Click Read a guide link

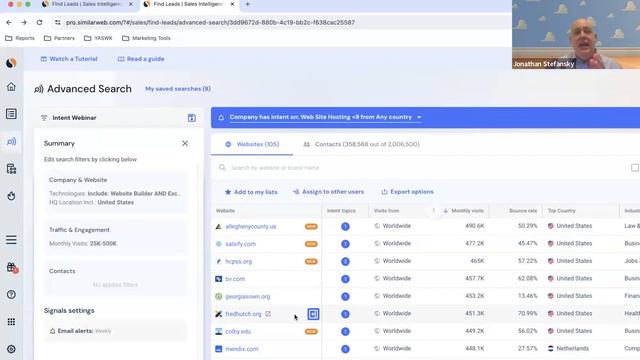[141, 59]
